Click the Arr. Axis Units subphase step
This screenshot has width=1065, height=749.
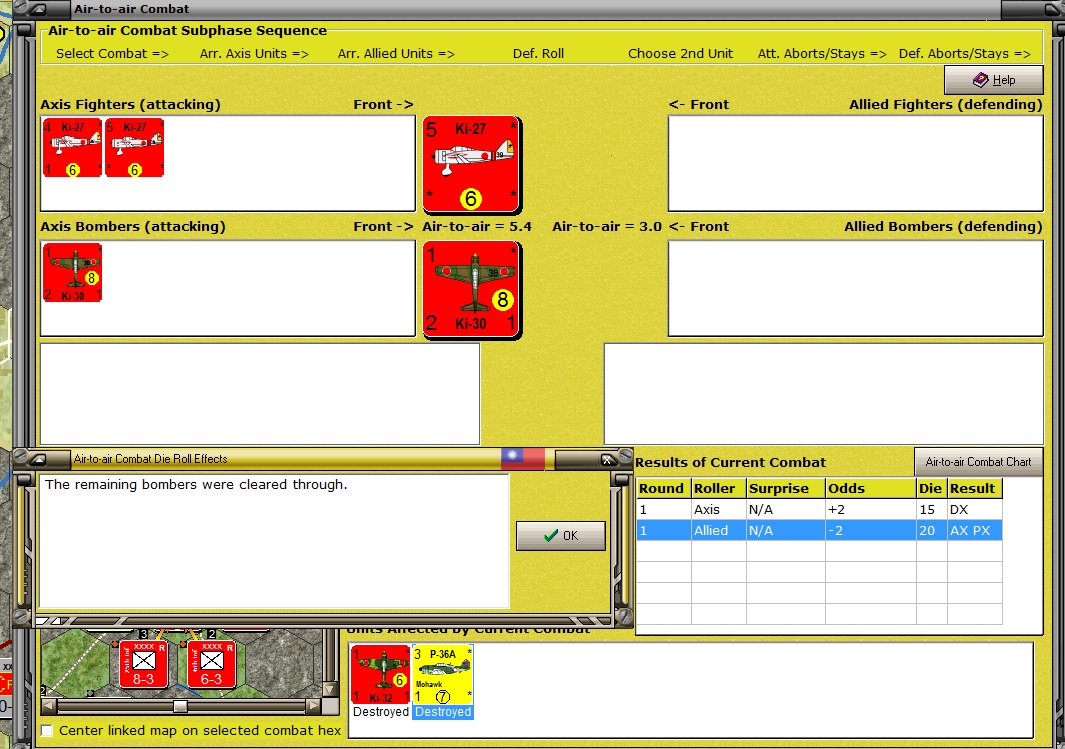[254, 54]
